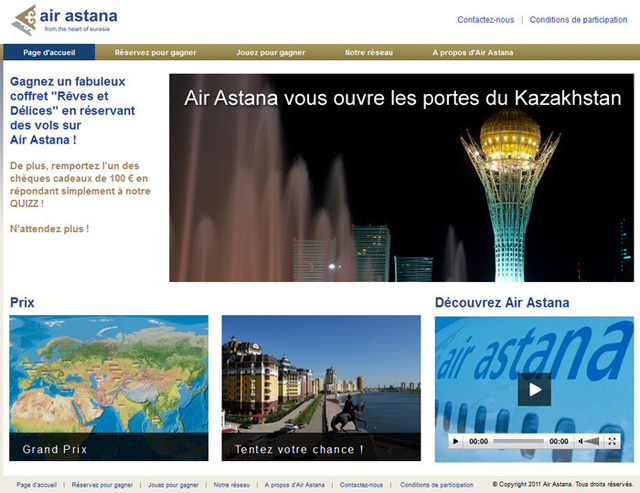
Task: Open the Grand Prix map thumbnail
Action: tap(109, 388)
